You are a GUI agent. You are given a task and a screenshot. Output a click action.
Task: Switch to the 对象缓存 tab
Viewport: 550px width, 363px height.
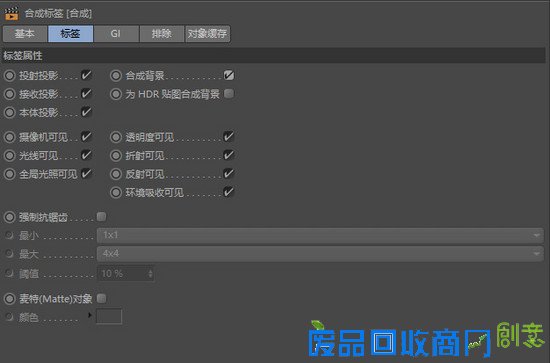pyautogui.click(x=208, y=34)
